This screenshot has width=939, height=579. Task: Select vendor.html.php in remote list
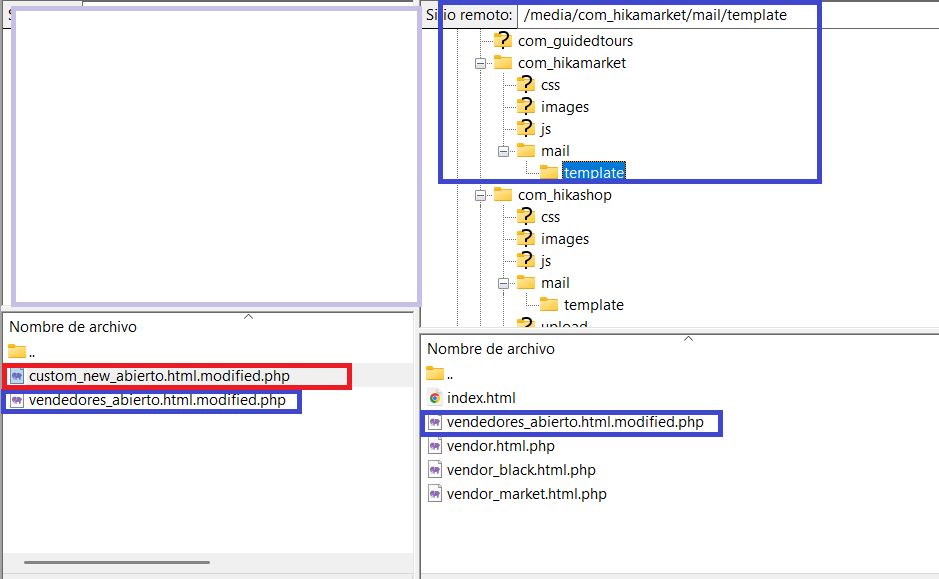[501, 446]
